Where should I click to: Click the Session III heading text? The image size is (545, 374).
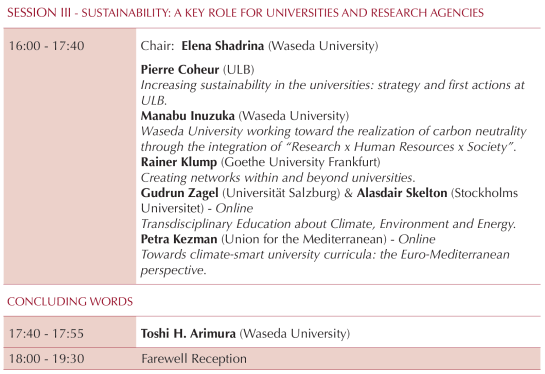pos(245,13)
